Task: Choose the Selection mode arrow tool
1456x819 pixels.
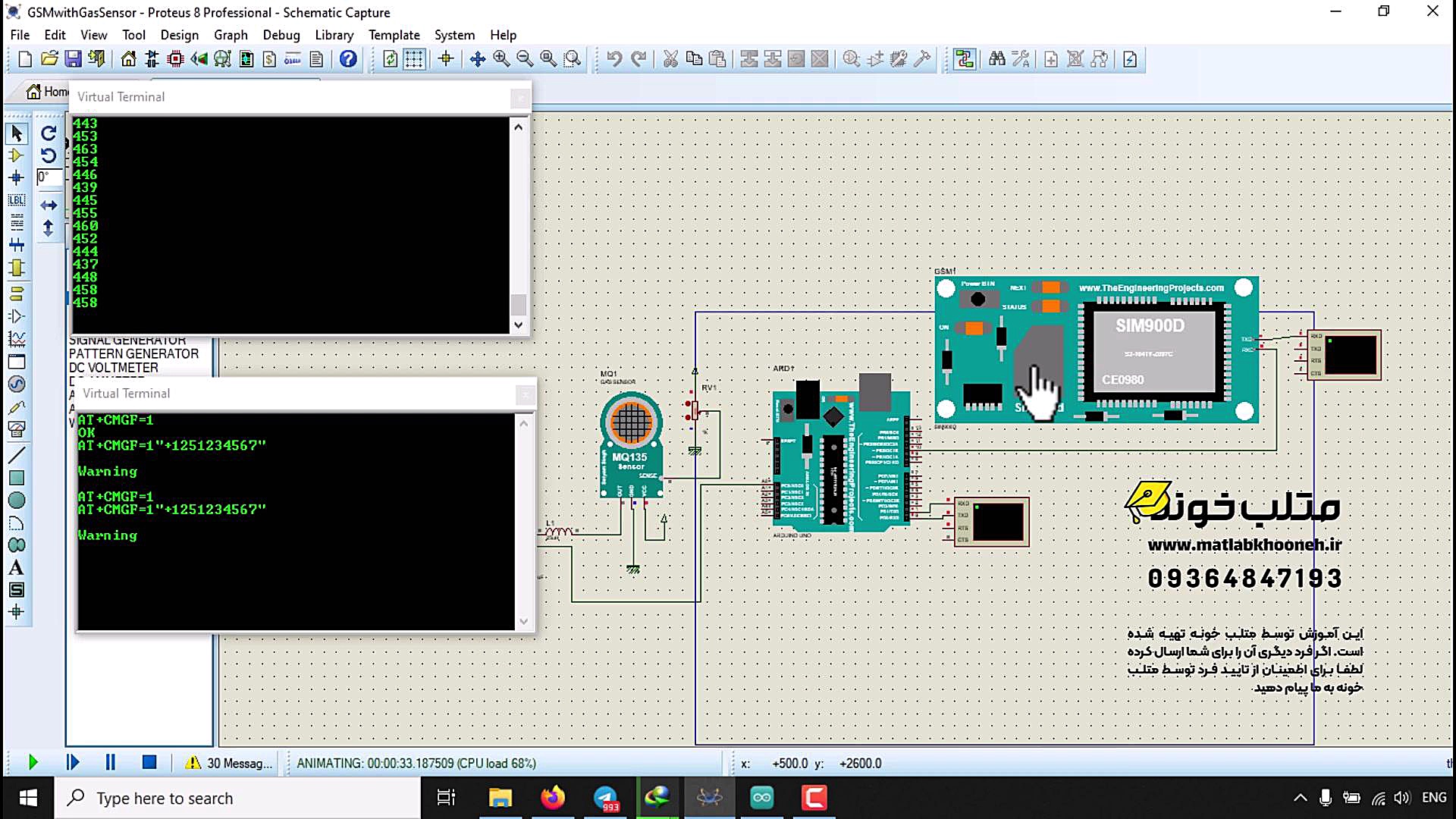Action: (x=17, y=133)
